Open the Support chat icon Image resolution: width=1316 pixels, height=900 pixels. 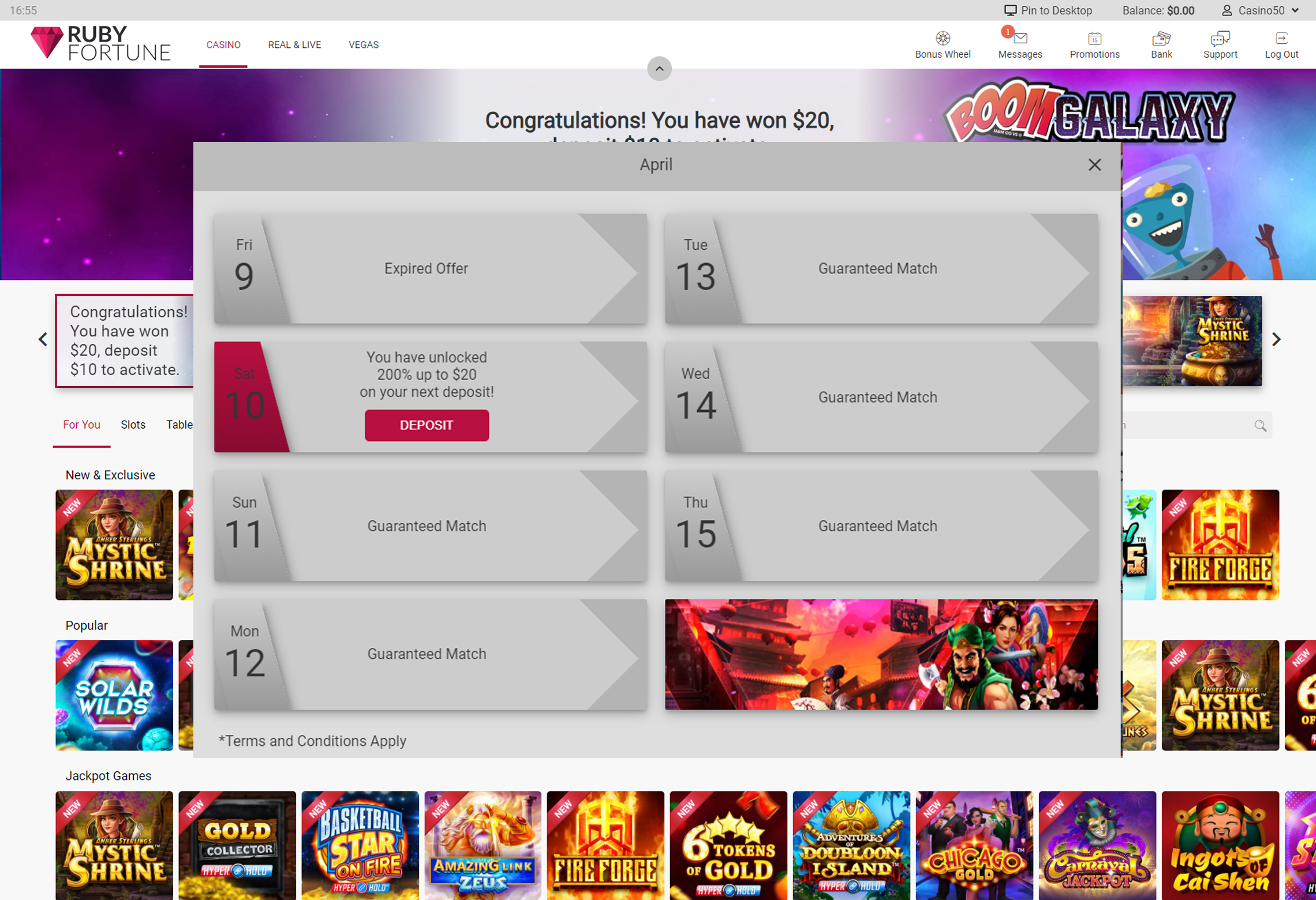pos(1220,38)
